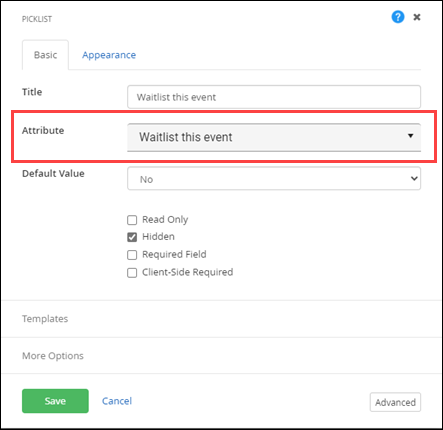This screenshot has width=443, height=430.
Task: Expand the More Options section
Action: pos(221,356)
